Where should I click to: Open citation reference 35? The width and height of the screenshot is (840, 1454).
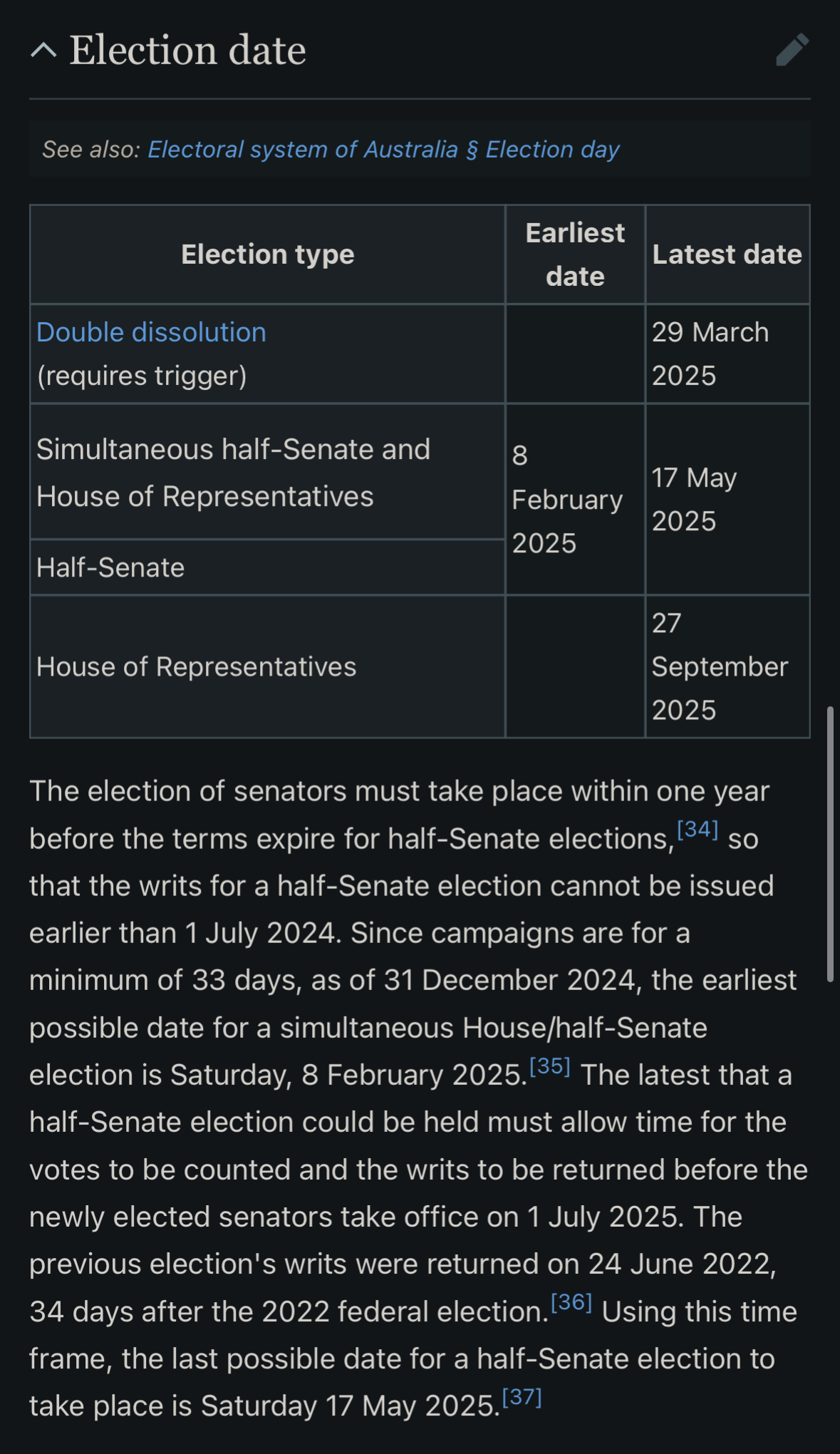click(x=550, y=1066)
